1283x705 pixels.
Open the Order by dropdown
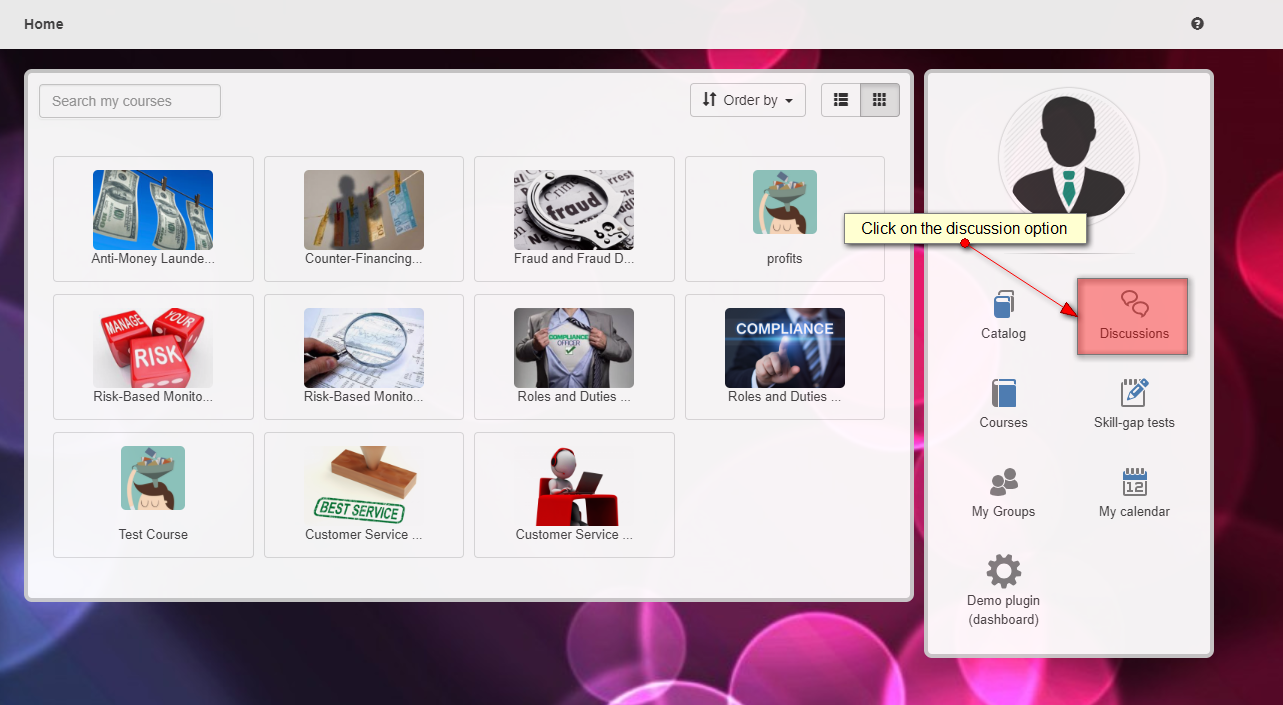748,100
